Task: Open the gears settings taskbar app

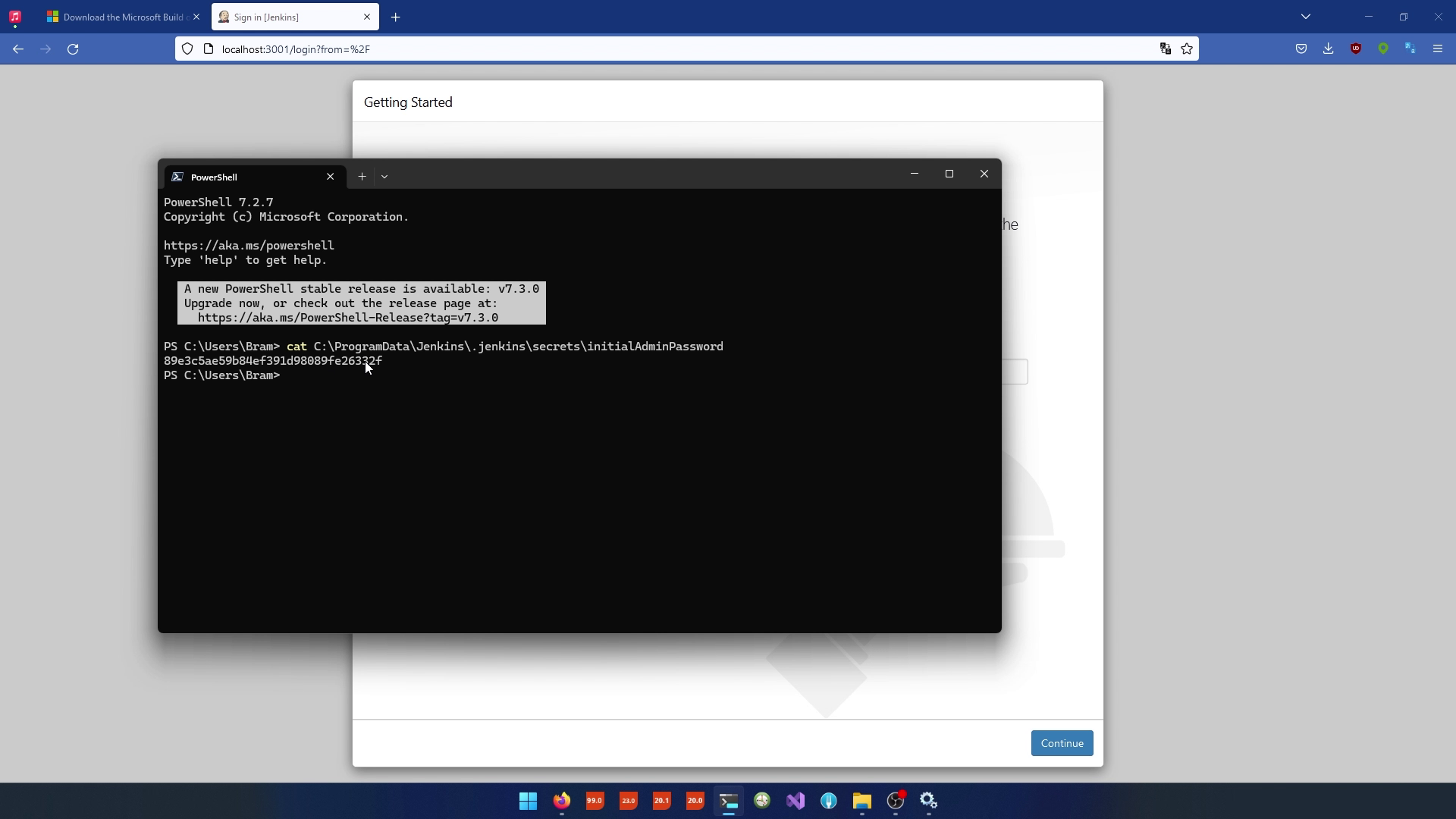Action: pos(929,801)
